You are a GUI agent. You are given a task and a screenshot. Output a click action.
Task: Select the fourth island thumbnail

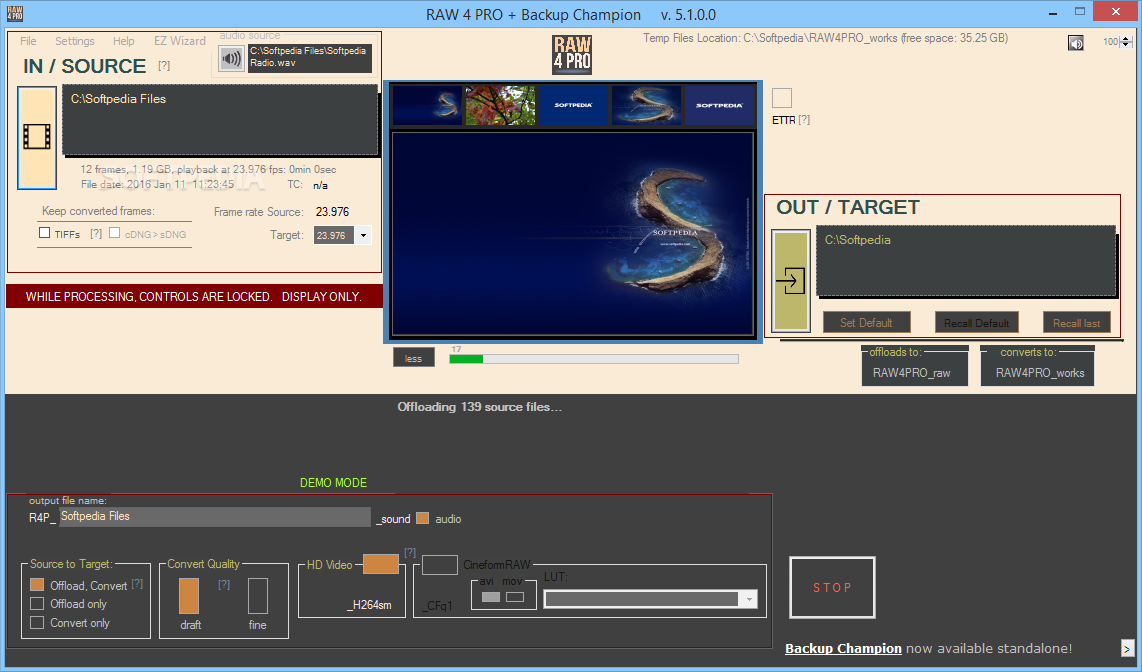(x=647, y=106)
